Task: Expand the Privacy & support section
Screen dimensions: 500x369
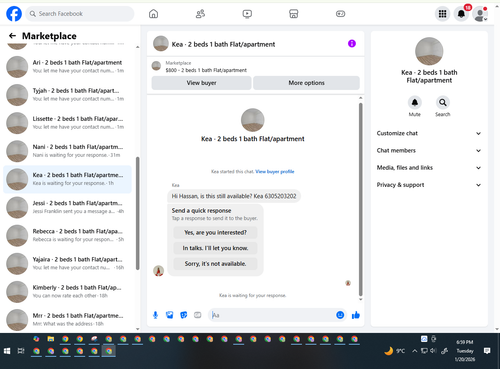Action: coord(429,185)
